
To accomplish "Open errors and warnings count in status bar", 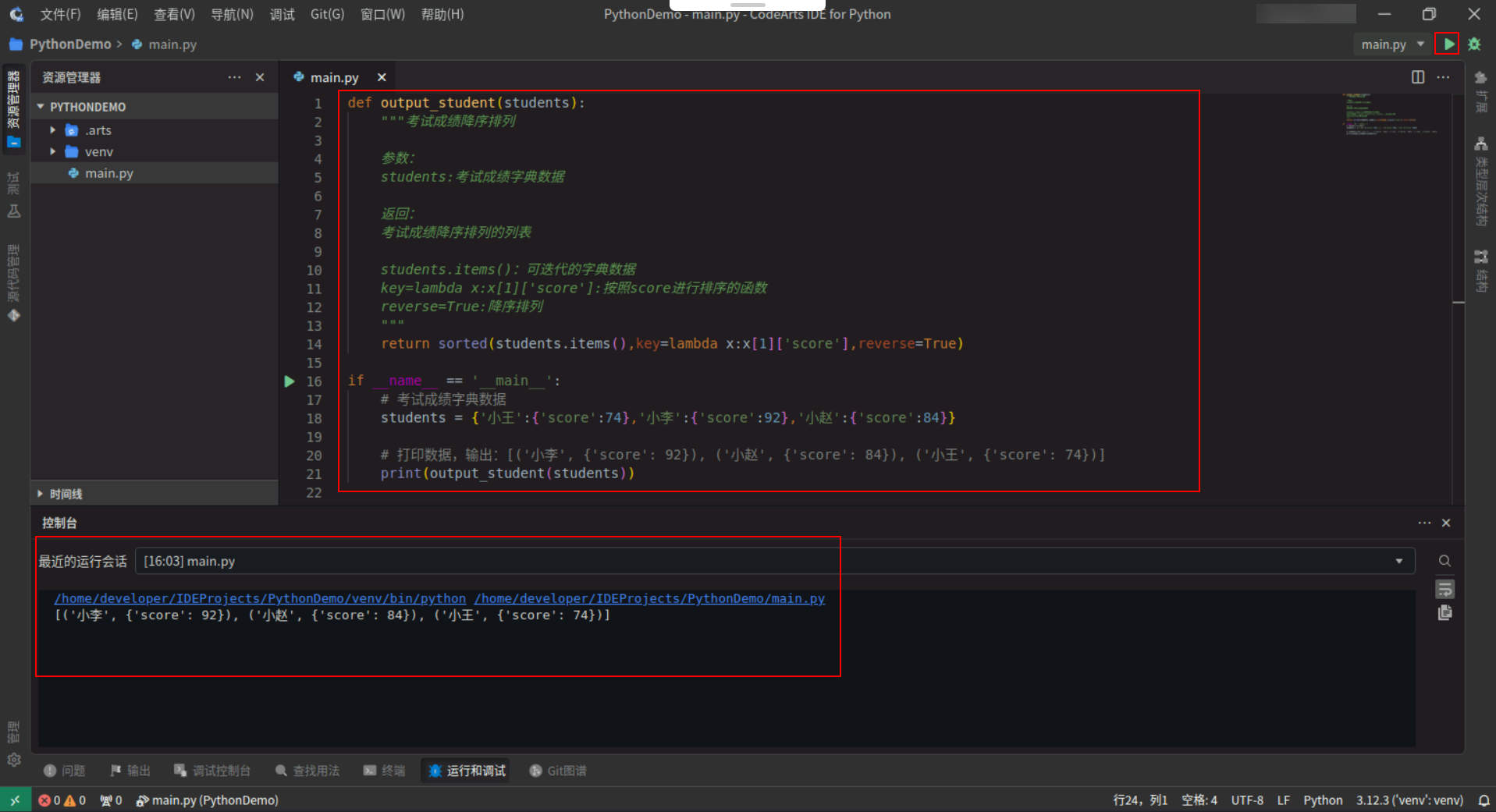I will click(x=62, y=800).
